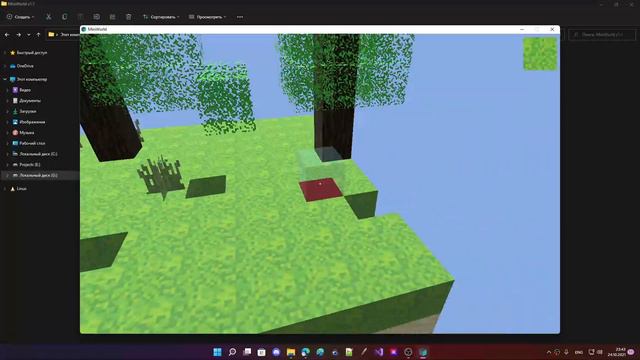Click the Explorer search field

(602, 35)
